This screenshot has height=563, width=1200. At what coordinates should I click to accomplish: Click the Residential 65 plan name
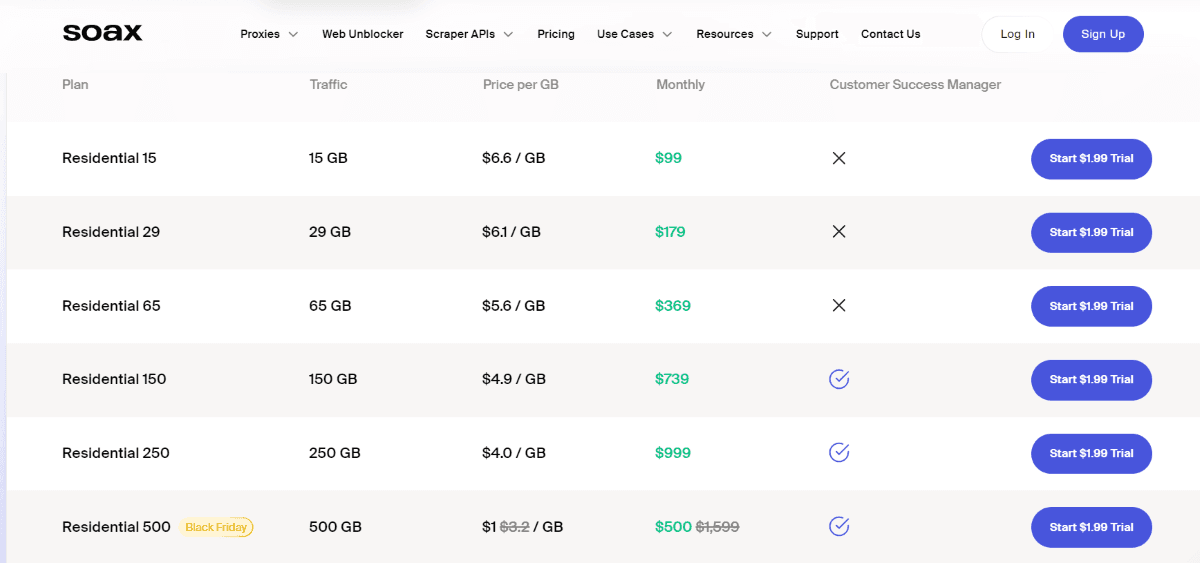click(x=111, y=306)
